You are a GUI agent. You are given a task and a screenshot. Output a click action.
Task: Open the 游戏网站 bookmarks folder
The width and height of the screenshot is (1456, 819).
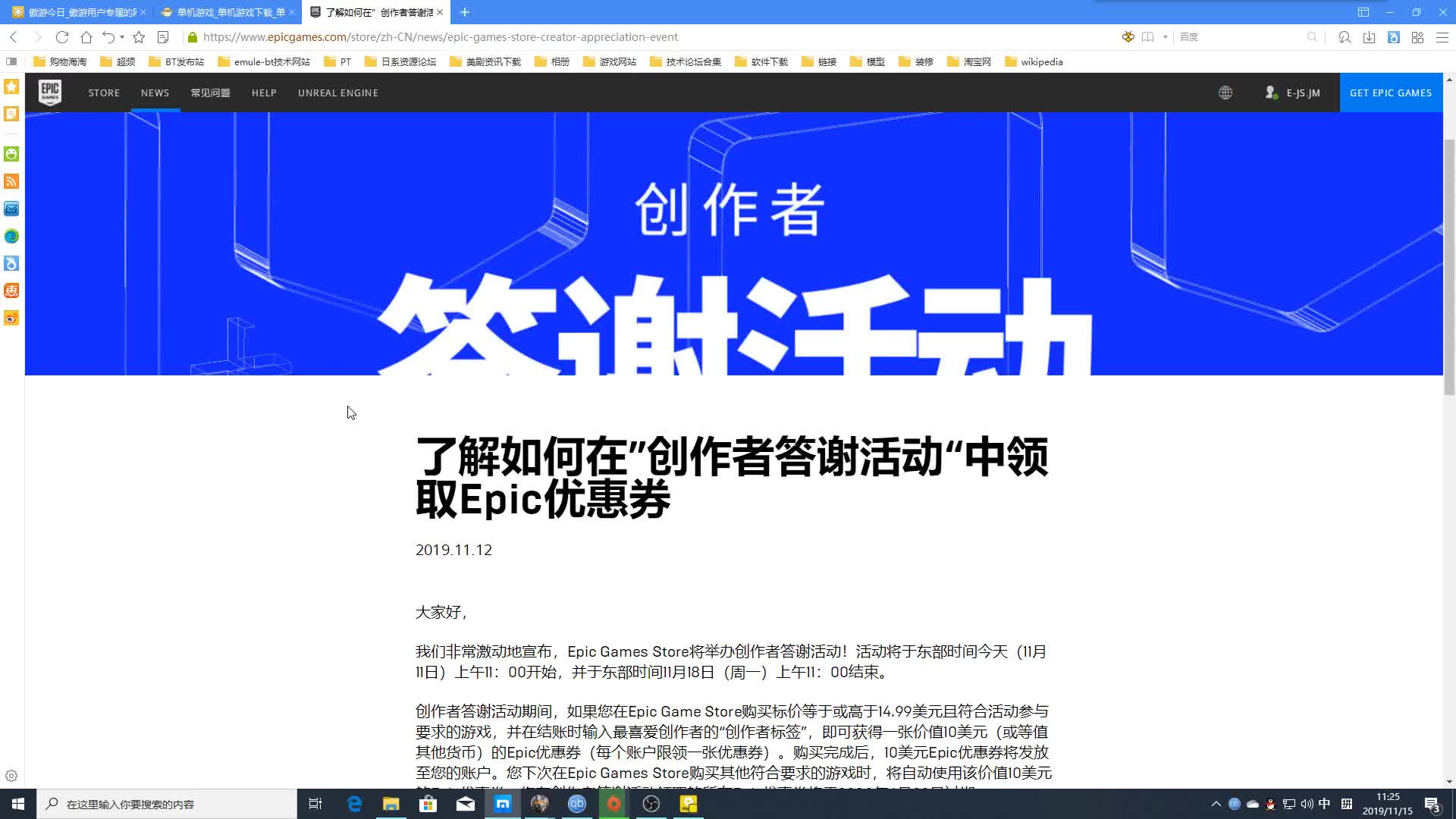coord(610,61)
